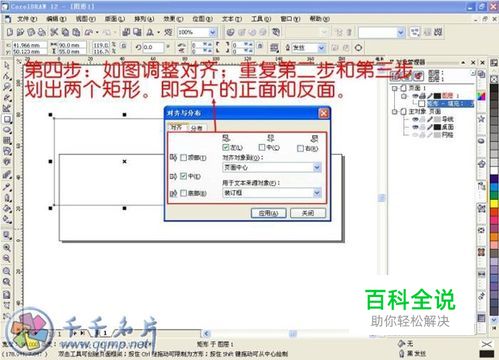Select the Graph Paper tool in toolbox
The image size is (499, 360).
click(x=7, y=141)
